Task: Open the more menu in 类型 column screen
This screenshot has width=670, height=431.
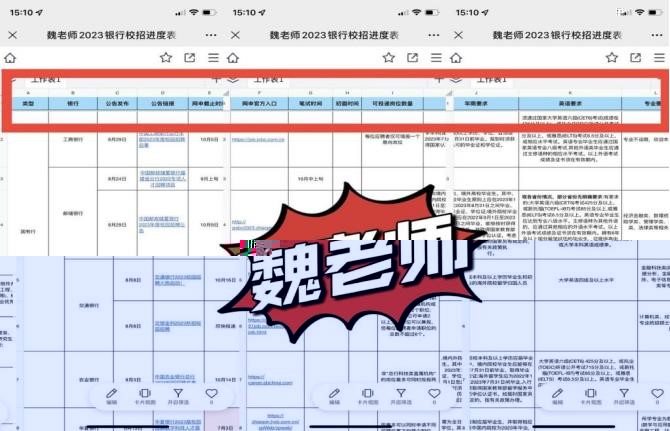Action: (211, 35)
